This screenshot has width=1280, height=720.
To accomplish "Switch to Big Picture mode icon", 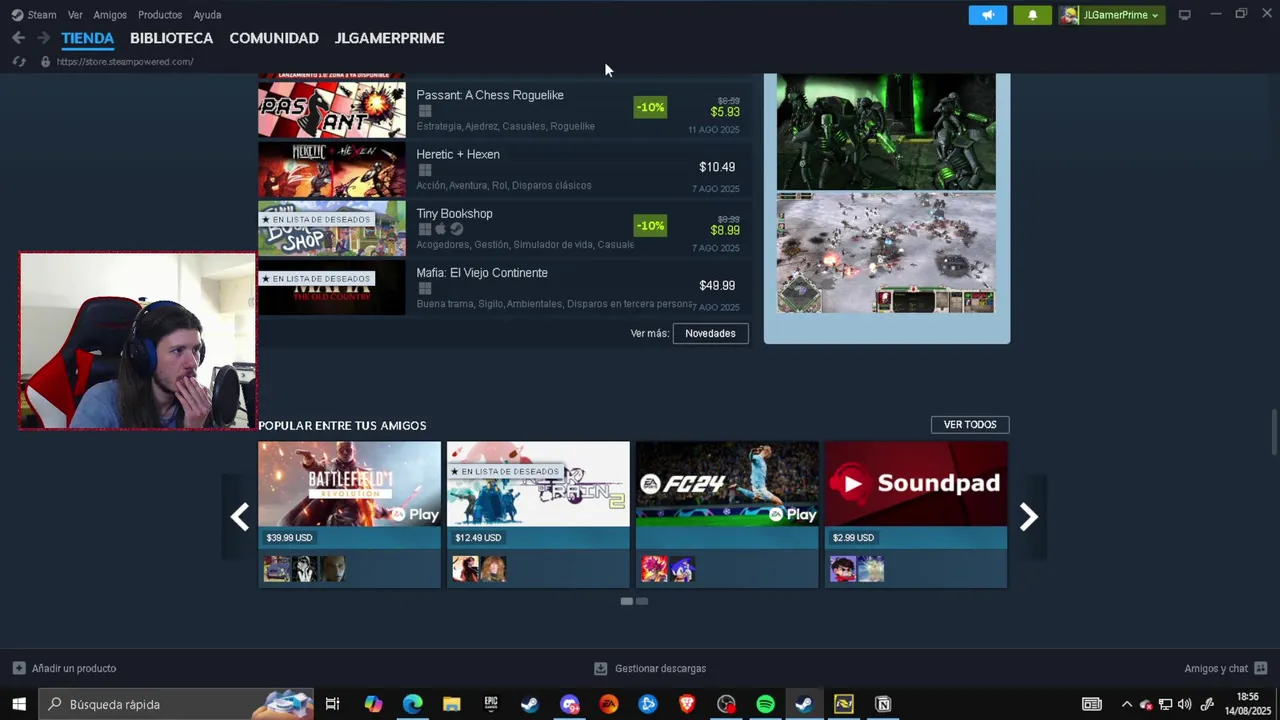I will (x=1185, y=15).
